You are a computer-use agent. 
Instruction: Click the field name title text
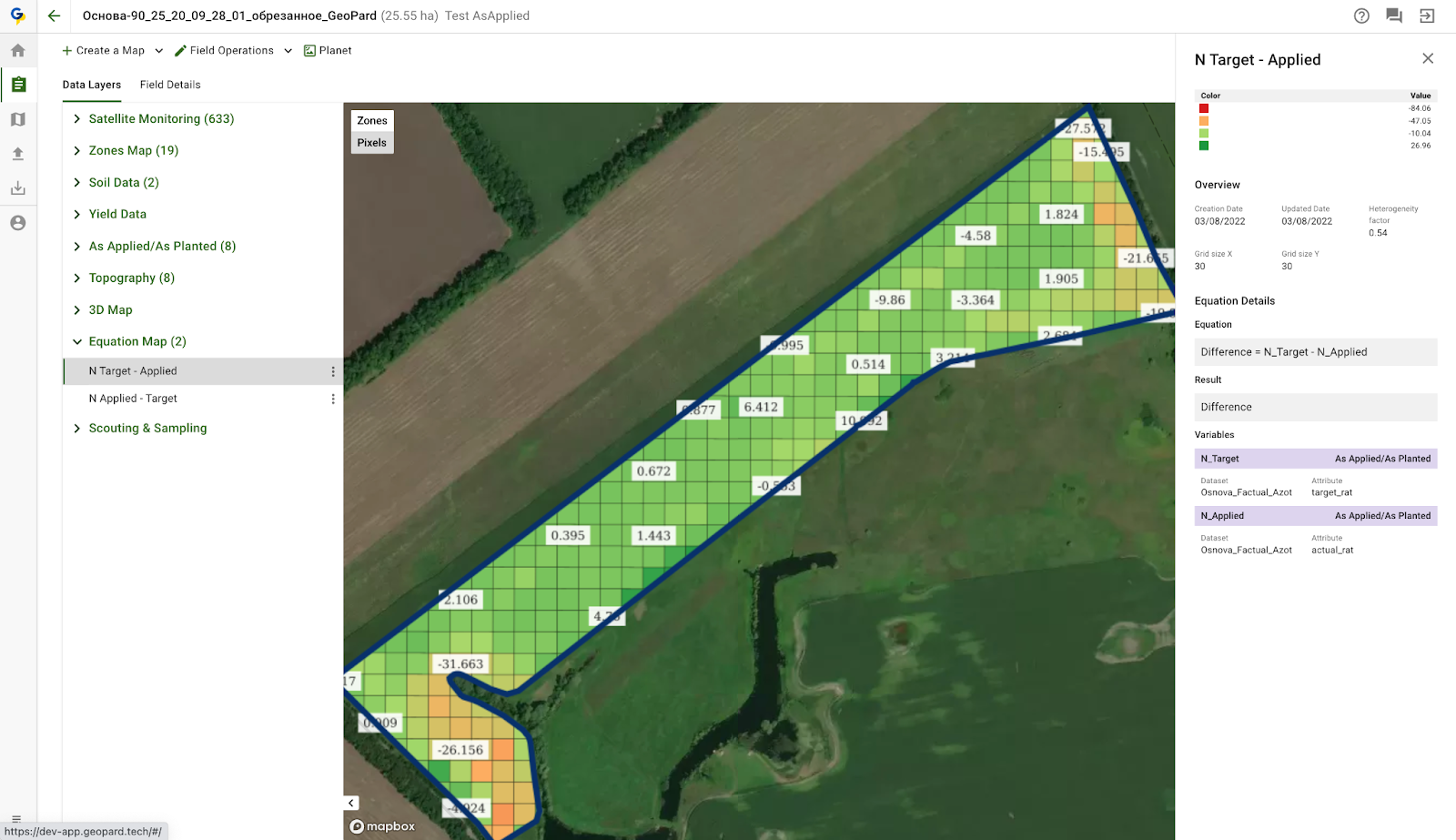tap(229, 15)
